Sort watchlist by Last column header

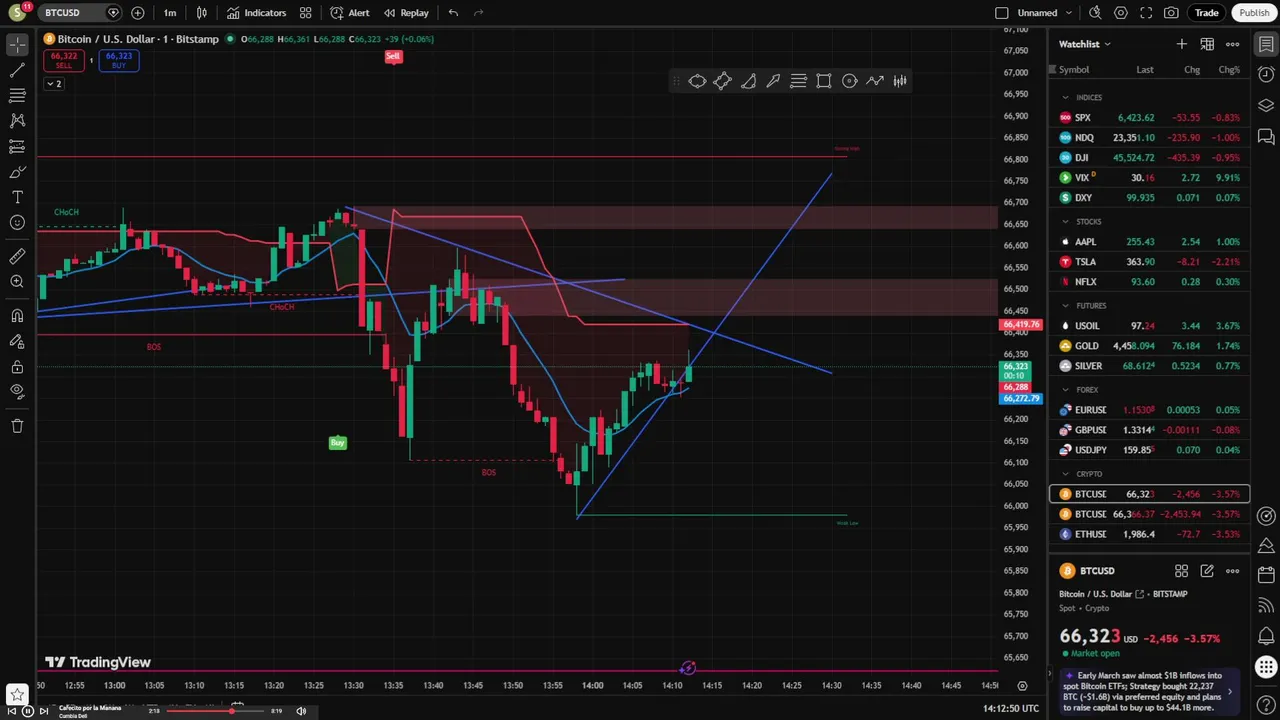point(1145,70)
